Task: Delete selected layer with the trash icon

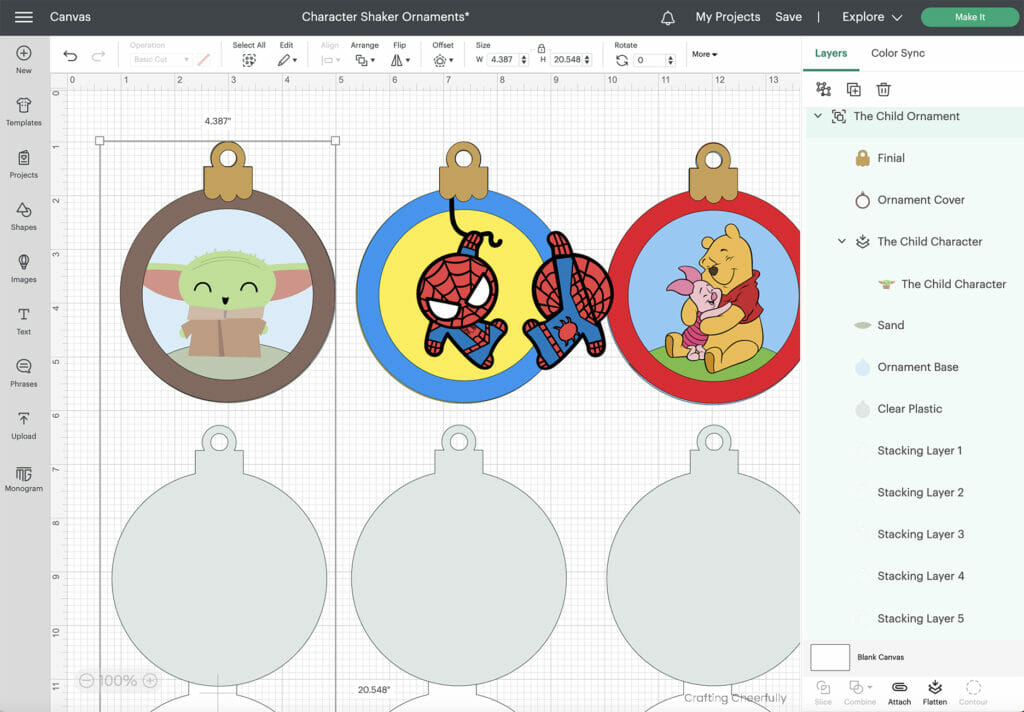Action: click(x=884, y=89)
